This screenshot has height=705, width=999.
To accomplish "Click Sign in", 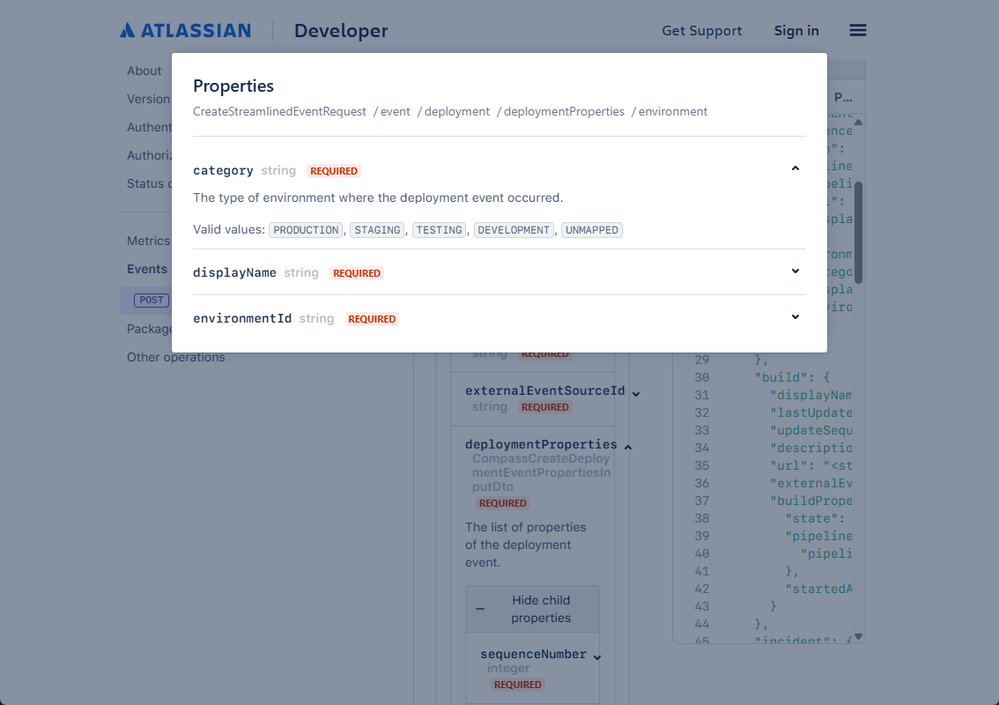I will (x=796, y=31).
